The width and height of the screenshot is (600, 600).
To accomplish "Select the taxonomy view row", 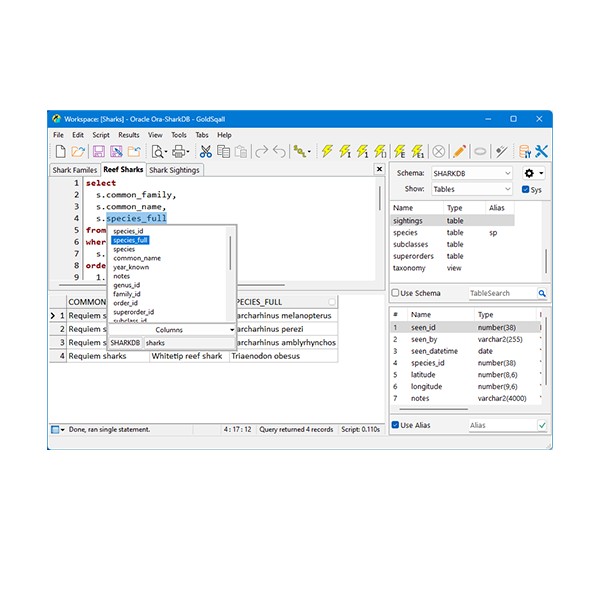I will pos(410,268).
